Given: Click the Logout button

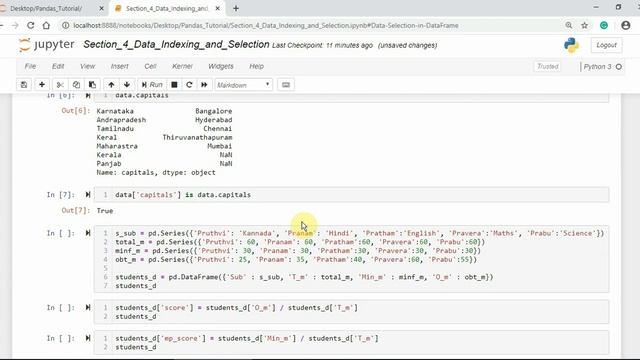Looking at the screenshot, I should pyautogui.click(x=606, y=45).
